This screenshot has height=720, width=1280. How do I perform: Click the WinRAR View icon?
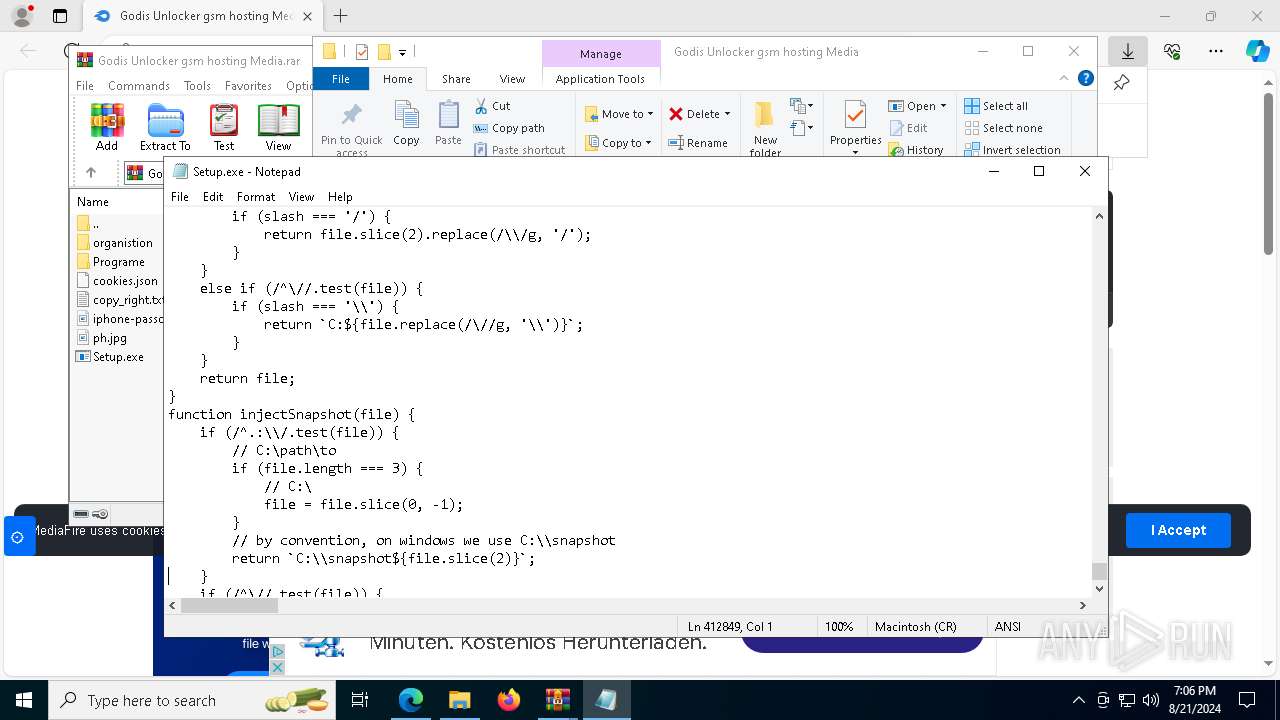point(278,127)
